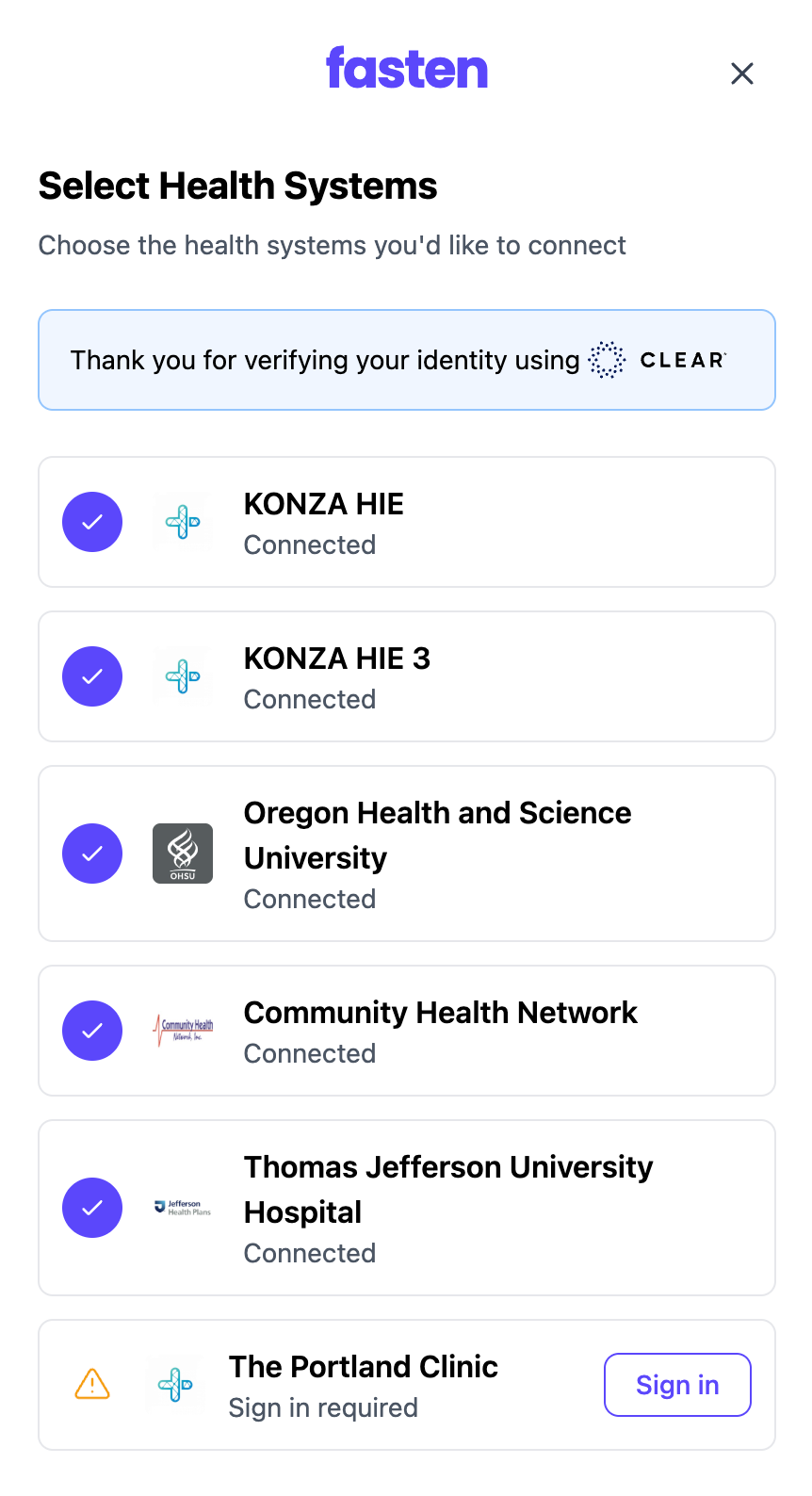Close the Select Health Systems dialog

click(x=742, y=73)
